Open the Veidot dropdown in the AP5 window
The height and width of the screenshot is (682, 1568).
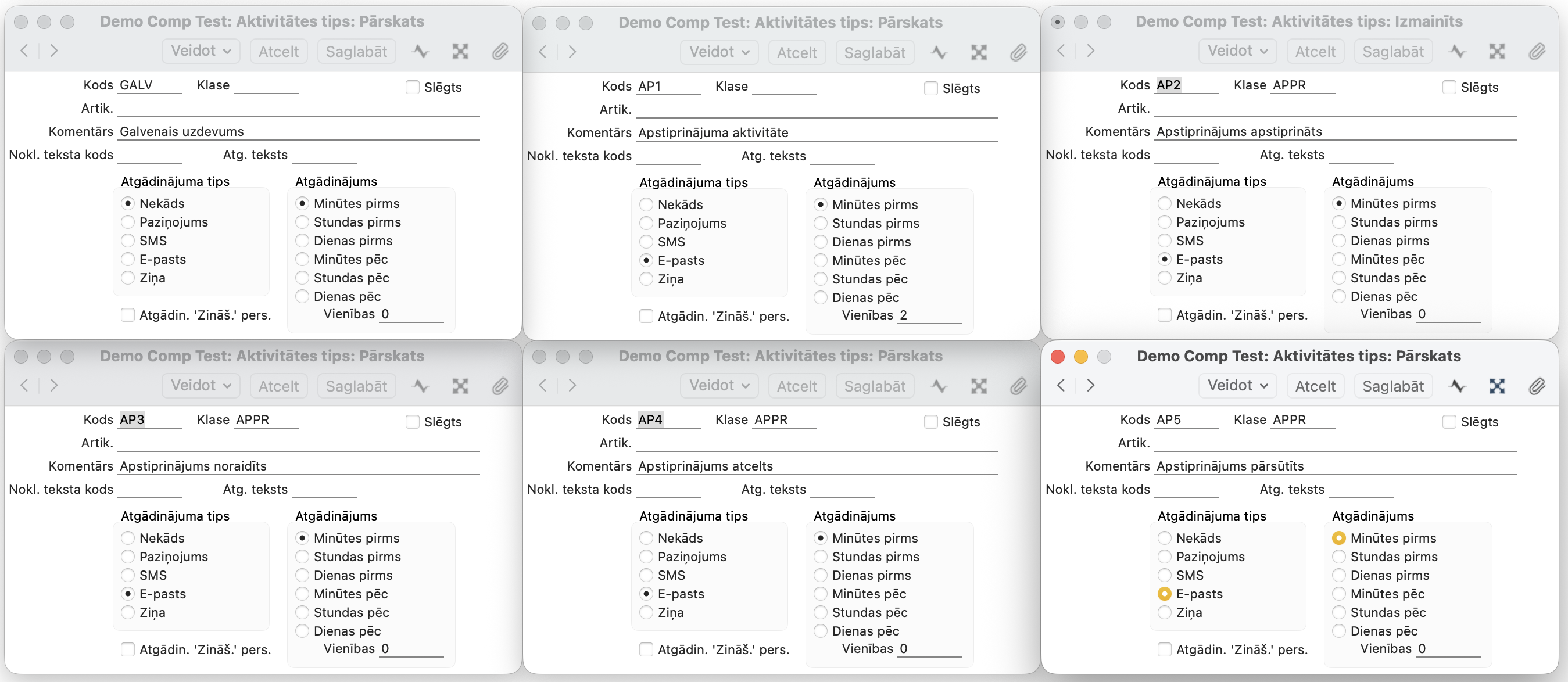pos(1237,386)
